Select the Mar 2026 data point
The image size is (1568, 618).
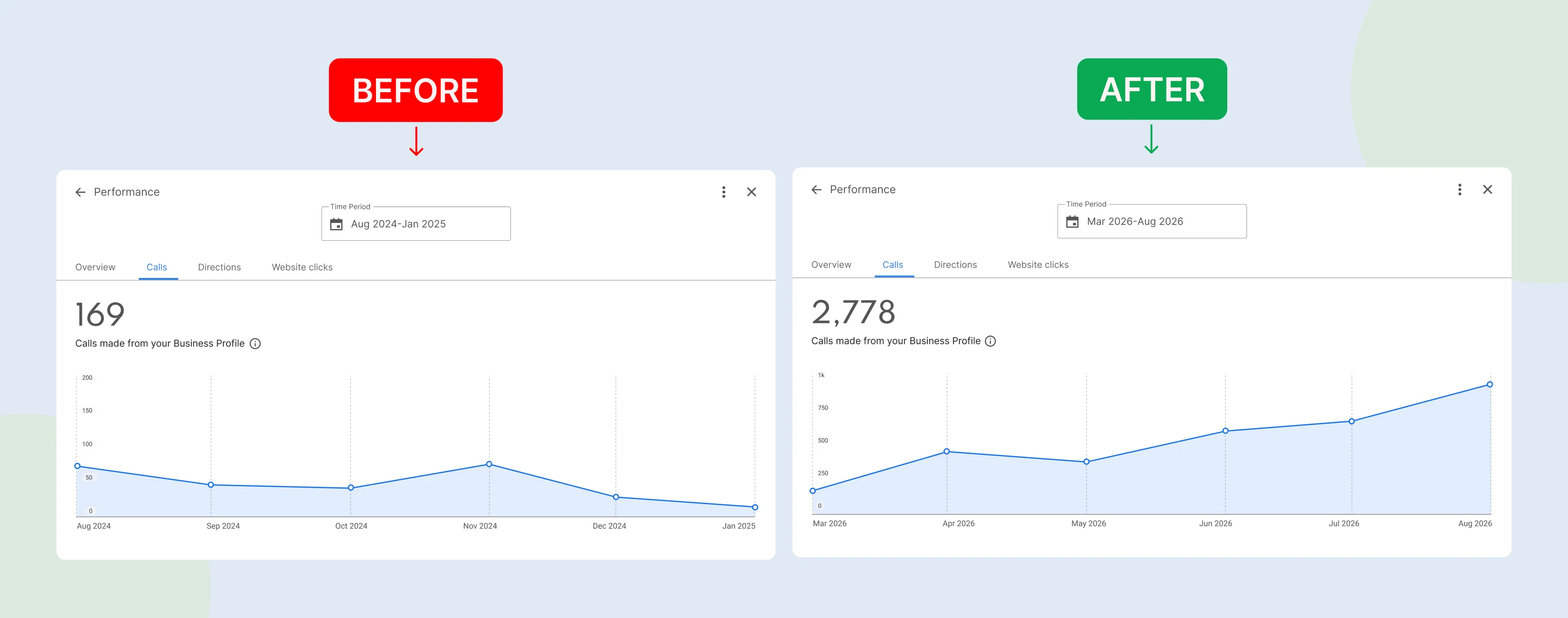pyautogui.click(x=813, y=491)
